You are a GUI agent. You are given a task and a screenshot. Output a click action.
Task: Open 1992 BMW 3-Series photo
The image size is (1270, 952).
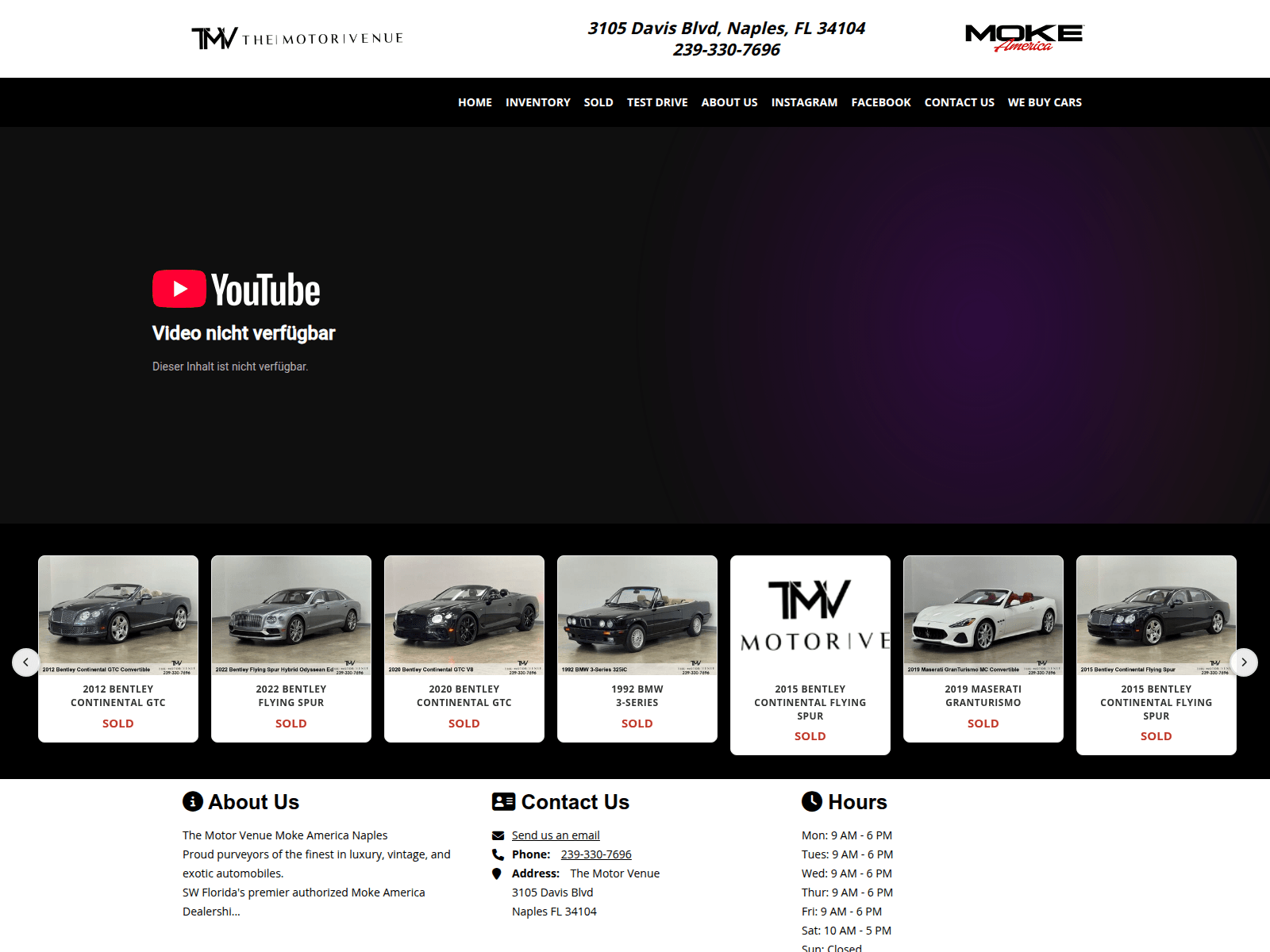637,615
